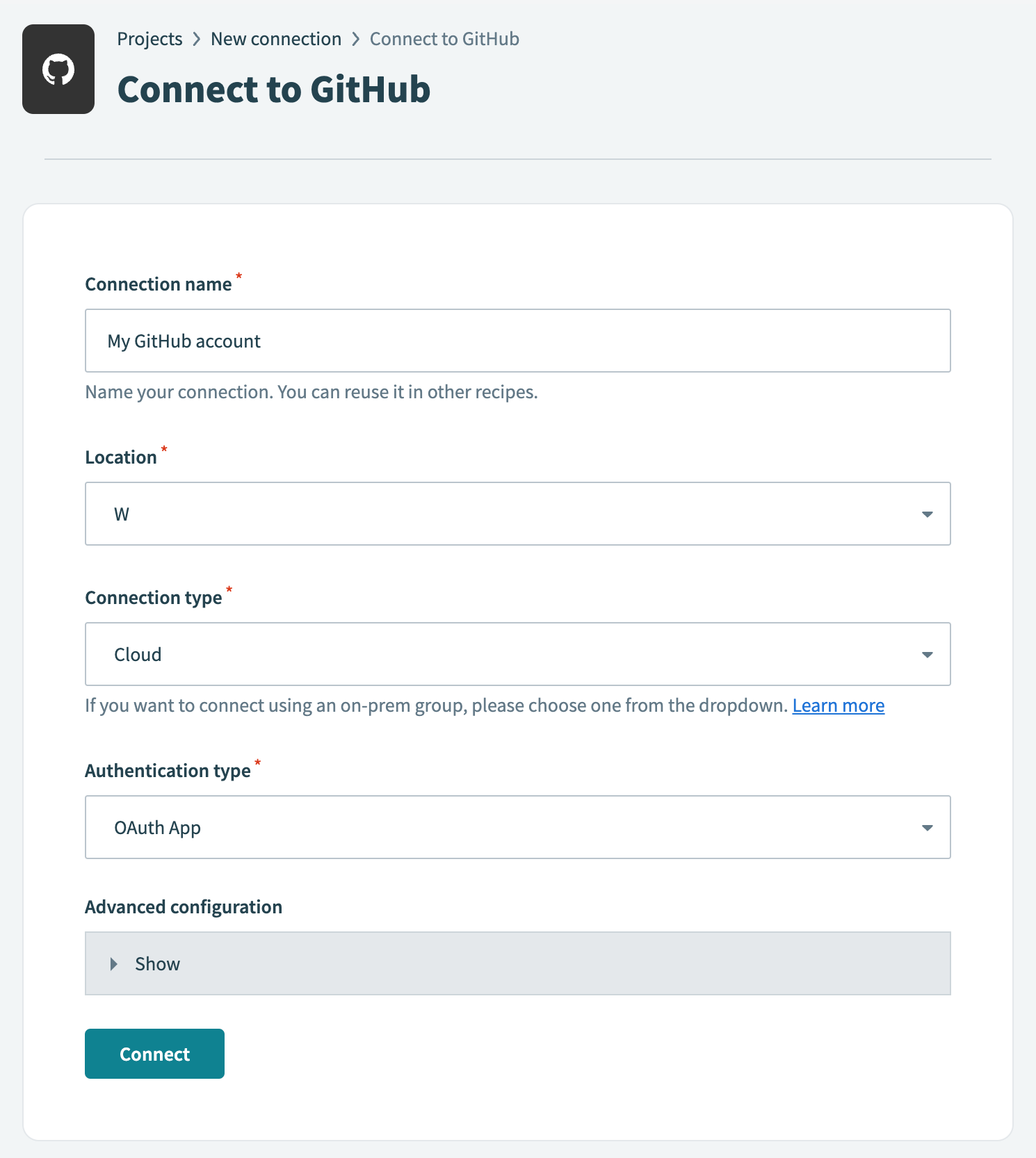This screenshot has height=1158, width=1036.
Task: Open the Location dropdown showing W
Action: tap(518, 514)
